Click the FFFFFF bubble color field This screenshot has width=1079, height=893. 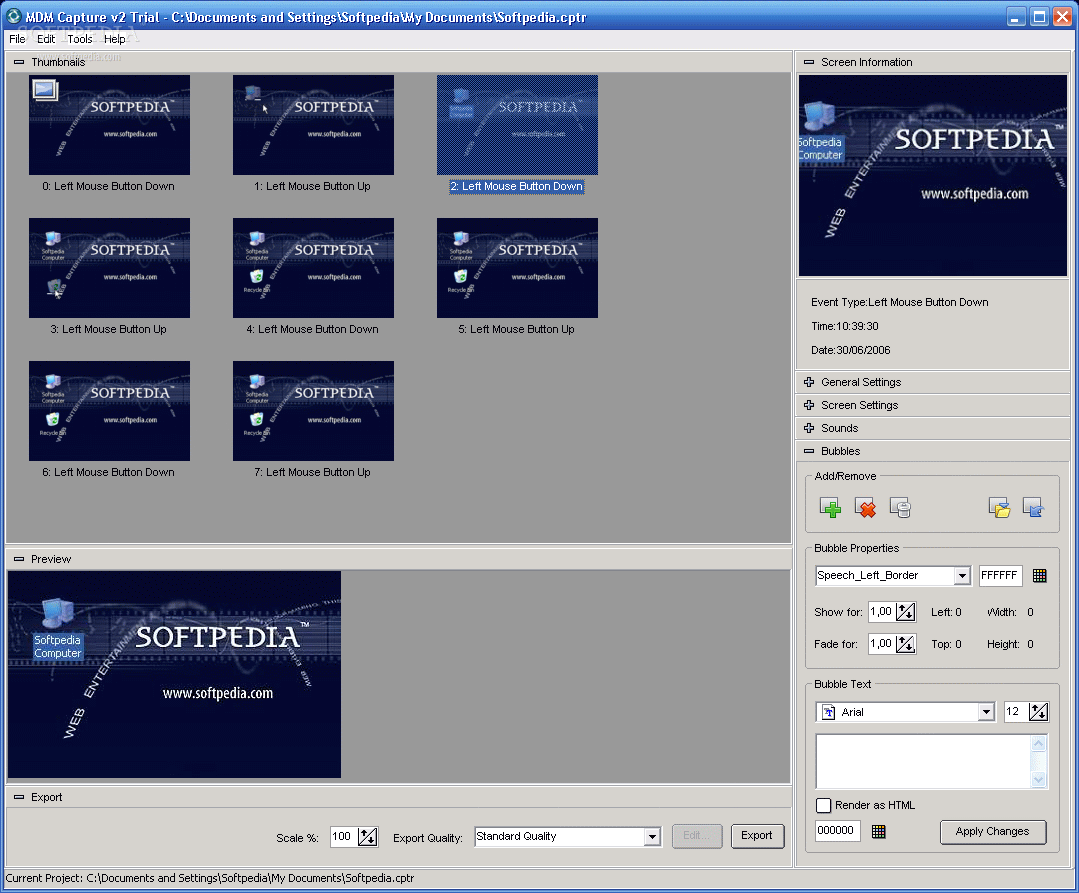pyautogui.click(x=1001, y=576)
